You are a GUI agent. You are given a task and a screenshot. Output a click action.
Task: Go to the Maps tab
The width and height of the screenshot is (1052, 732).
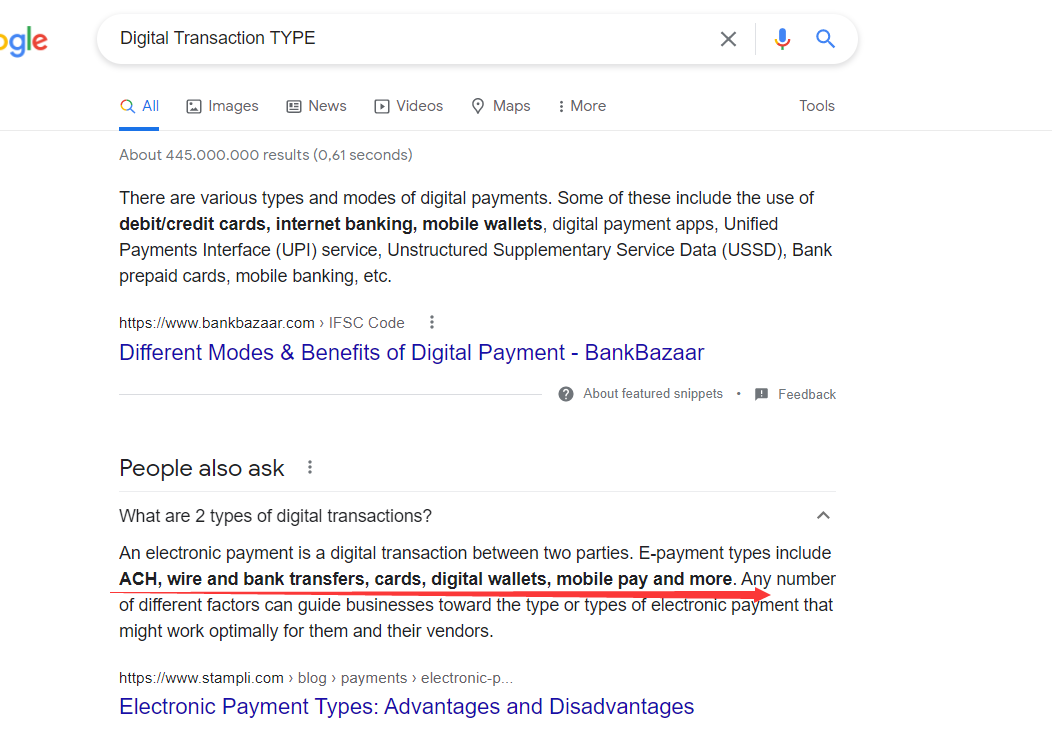point(500,106)
